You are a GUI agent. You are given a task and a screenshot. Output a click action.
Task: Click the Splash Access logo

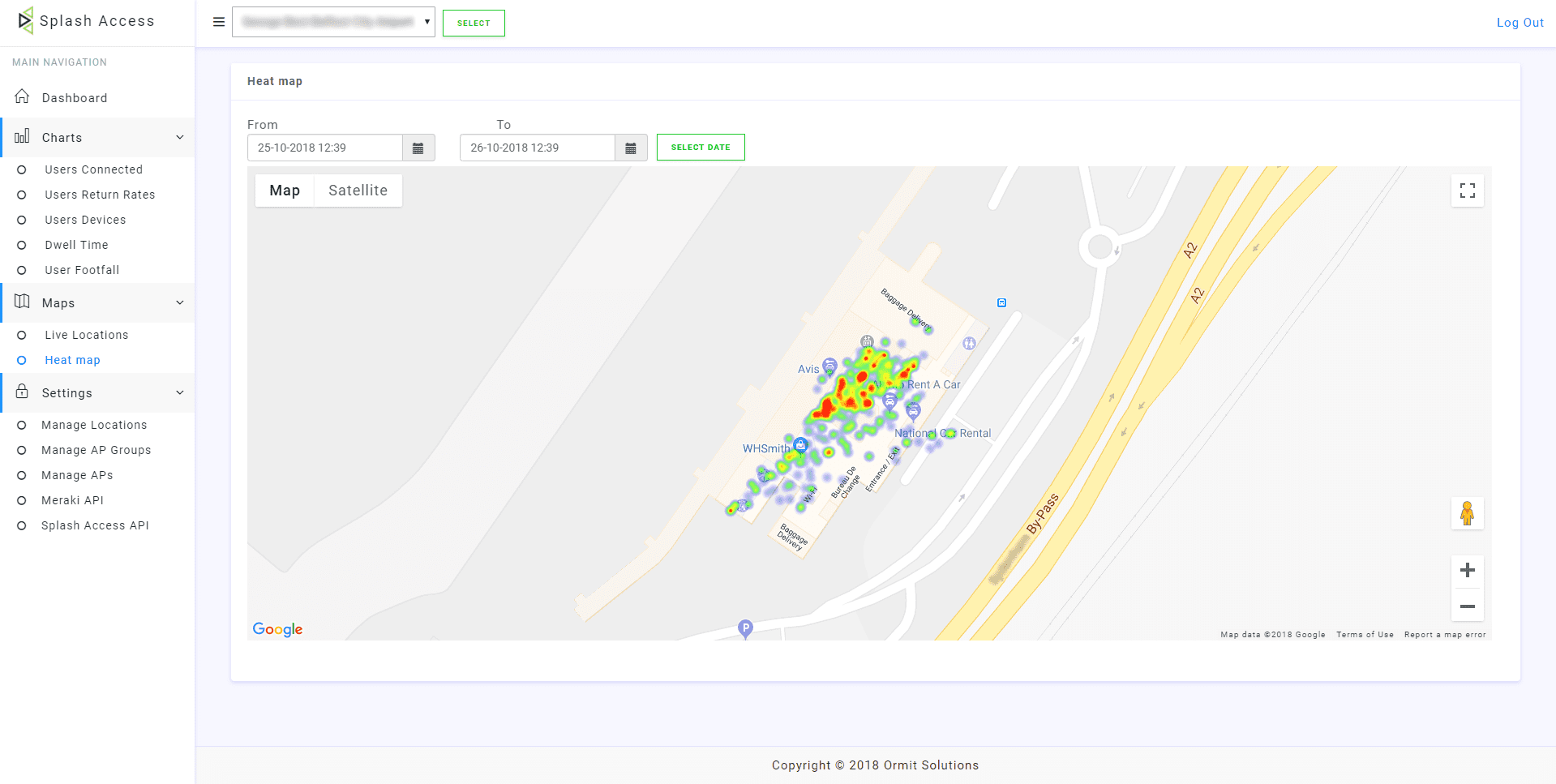point(85,21)
